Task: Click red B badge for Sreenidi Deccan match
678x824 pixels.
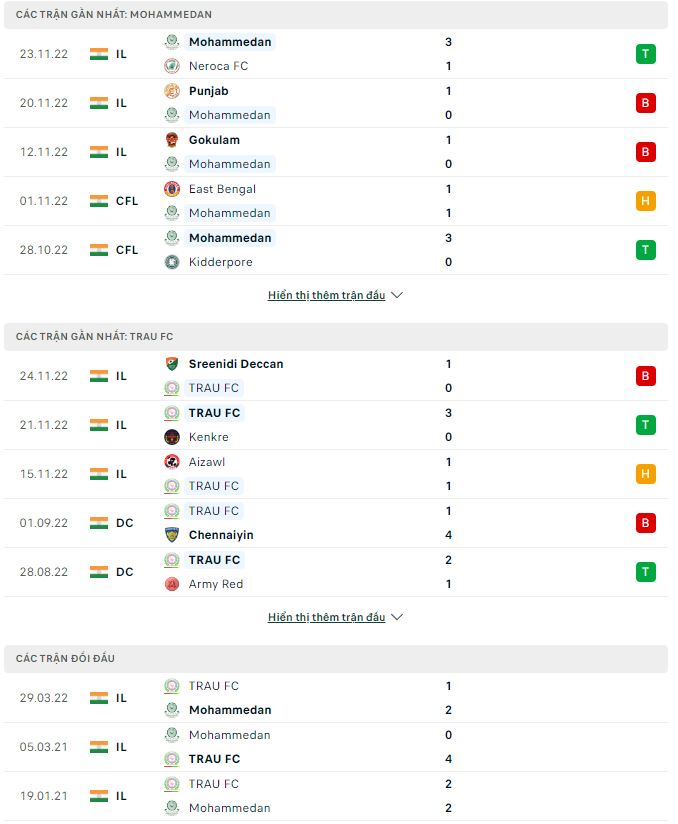Action: coord(645,376)
